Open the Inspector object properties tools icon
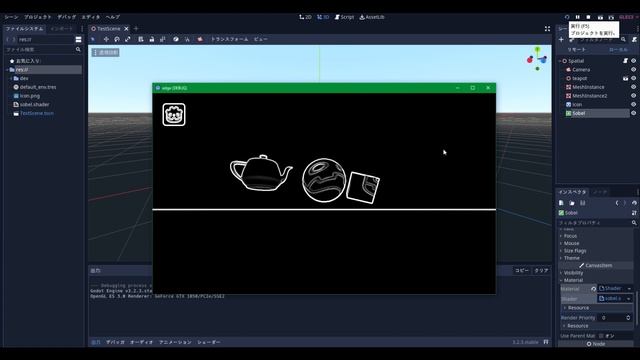Image resolution: width=640 pixels, height=360 pixels. [634, 213]
